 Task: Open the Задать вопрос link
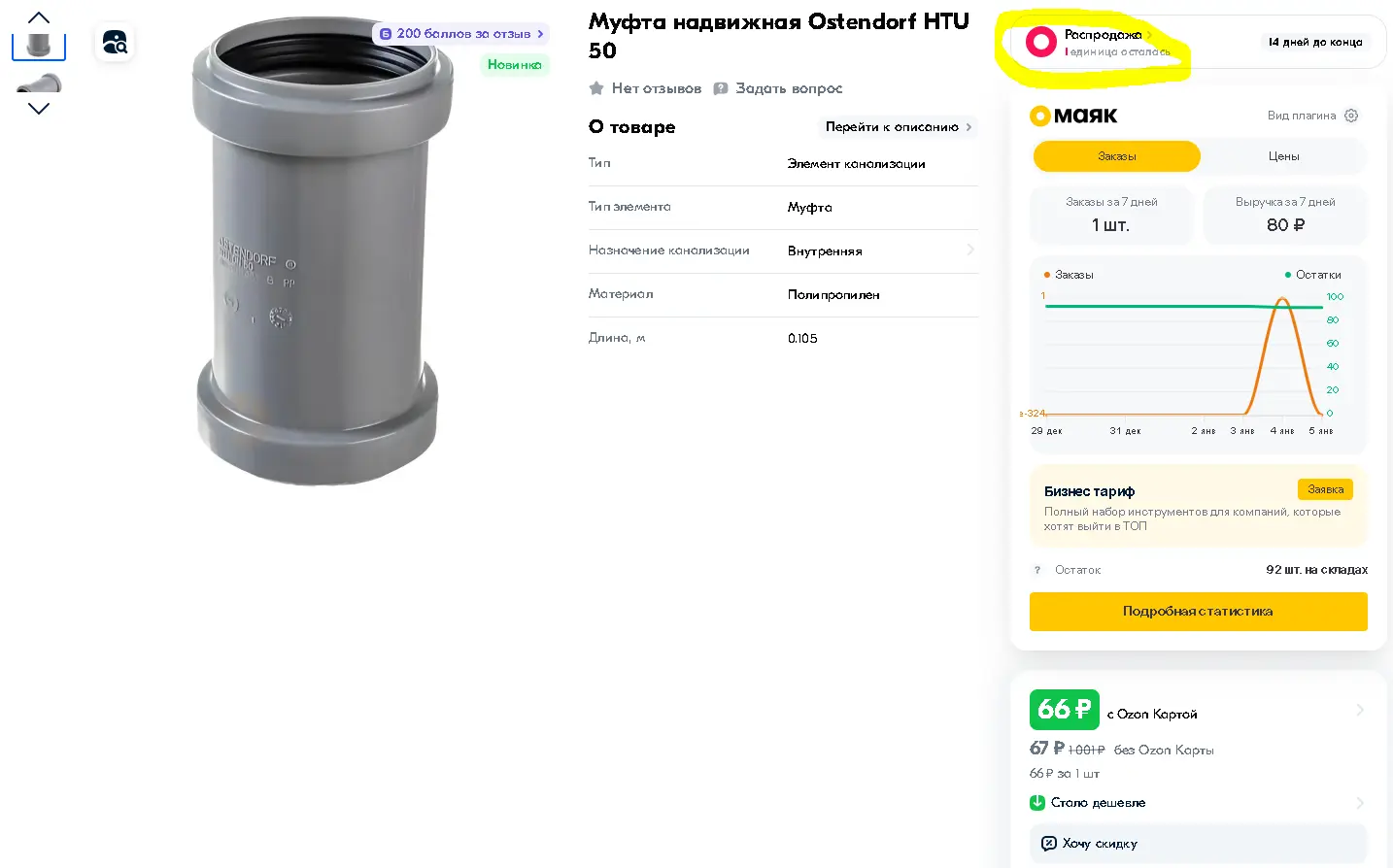click(x=789, y=88)
